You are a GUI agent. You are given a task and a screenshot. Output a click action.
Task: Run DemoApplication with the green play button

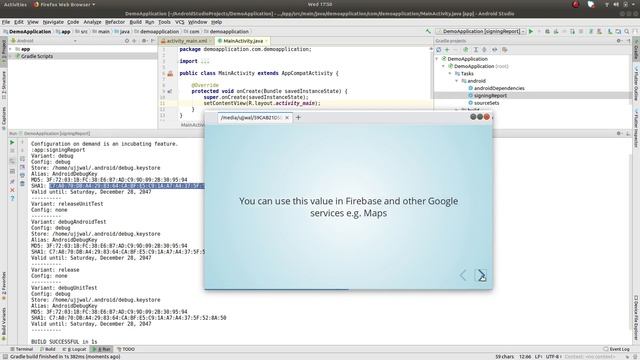pos(531,31)
